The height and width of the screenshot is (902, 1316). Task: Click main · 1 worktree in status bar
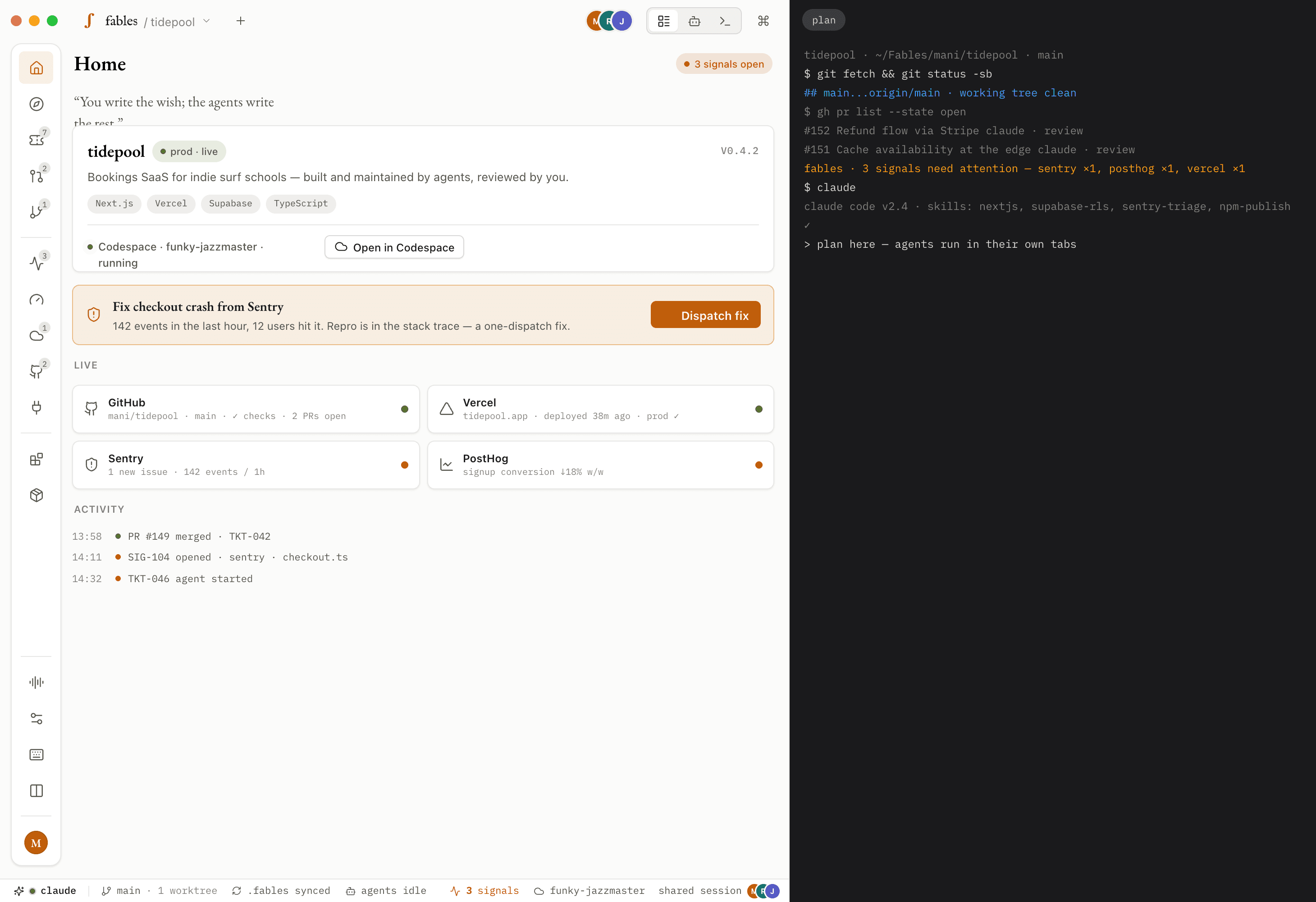click(159, 891)
